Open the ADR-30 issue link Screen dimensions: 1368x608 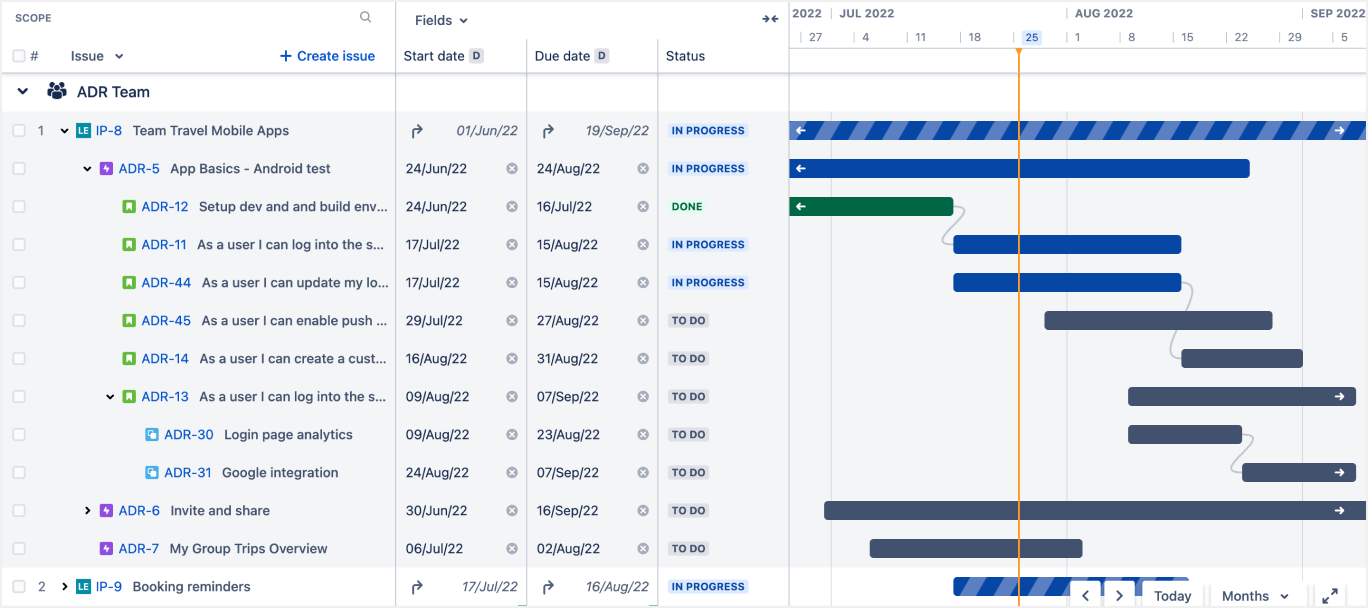tap(189, 435)
